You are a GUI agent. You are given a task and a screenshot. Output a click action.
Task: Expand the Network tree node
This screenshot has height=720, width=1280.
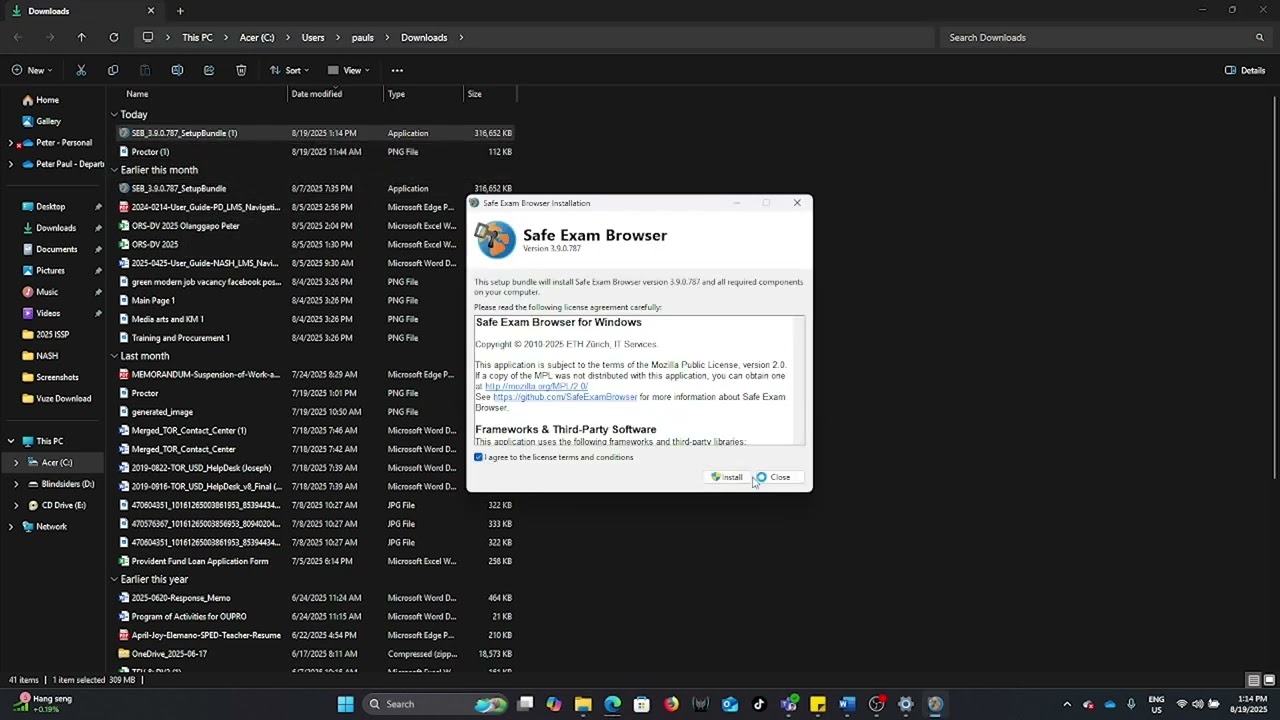pos(11,526)
